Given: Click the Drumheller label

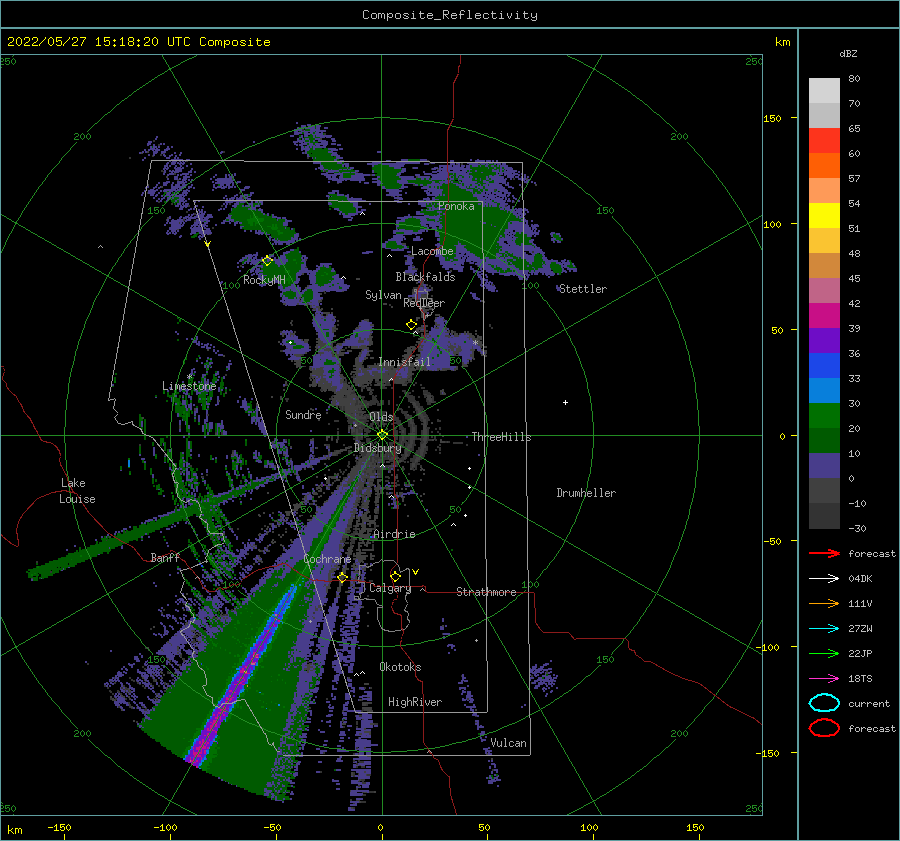Looking at the screenshot, I should (586, 493).
